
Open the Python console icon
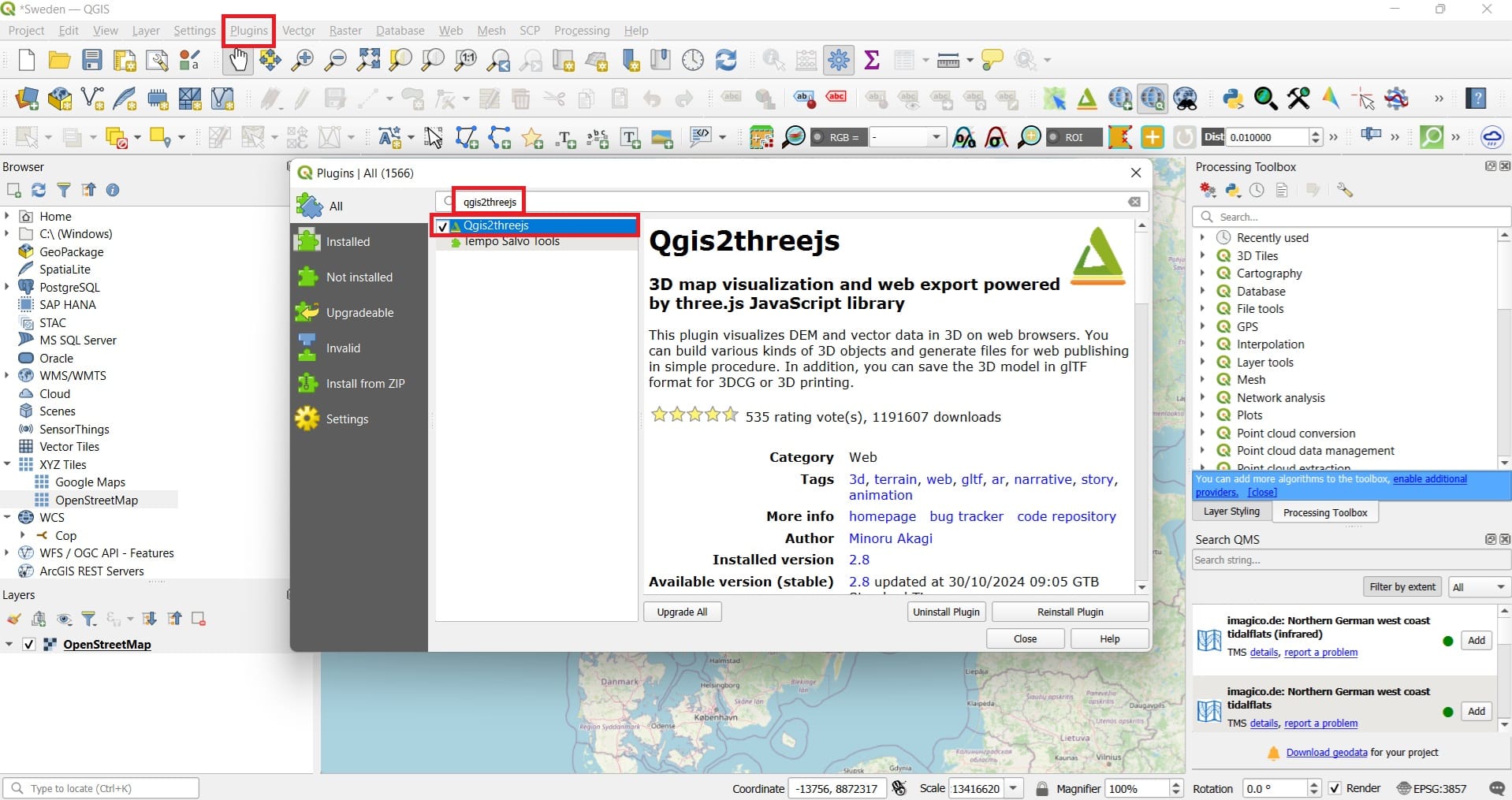pos(1233,99)
